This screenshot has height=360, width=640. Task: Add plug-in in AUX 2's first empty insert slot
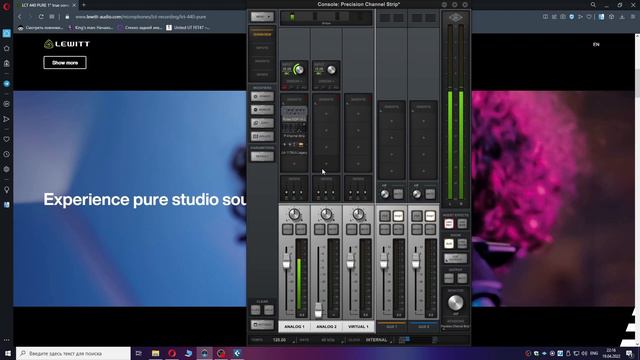pos(423,121)
